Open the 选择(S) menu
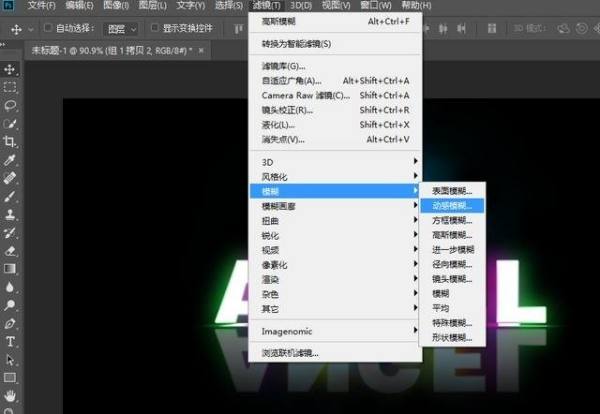The width and height of the screenshot is (600, 414). tap(228, 5)
